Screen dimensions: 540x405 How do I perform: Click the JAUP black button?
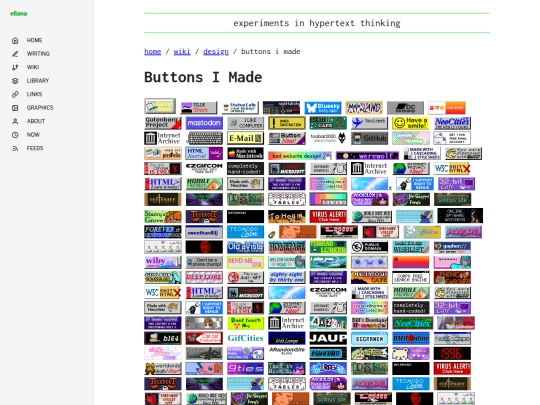point(328,338)
